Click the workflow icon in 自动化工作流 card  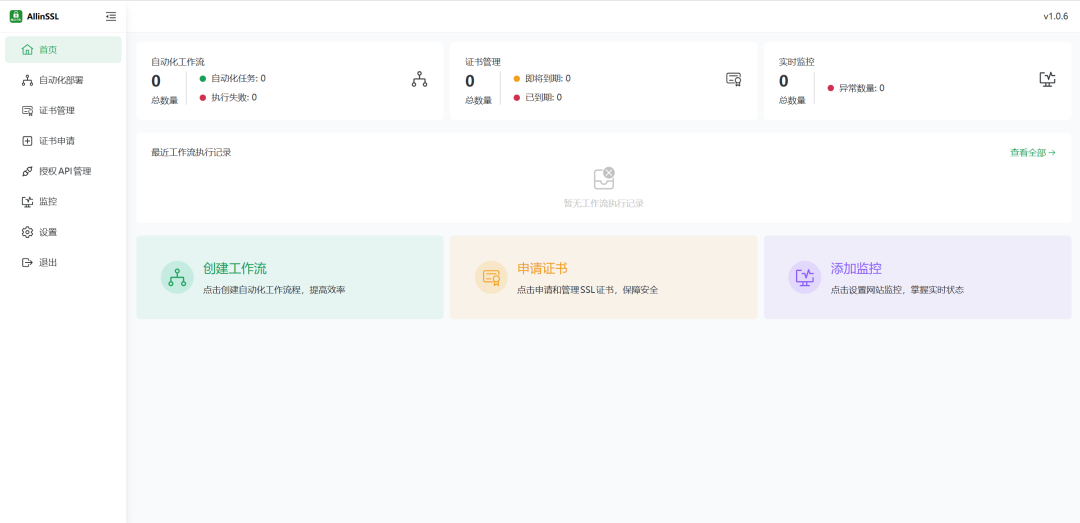tap(419, 79)
